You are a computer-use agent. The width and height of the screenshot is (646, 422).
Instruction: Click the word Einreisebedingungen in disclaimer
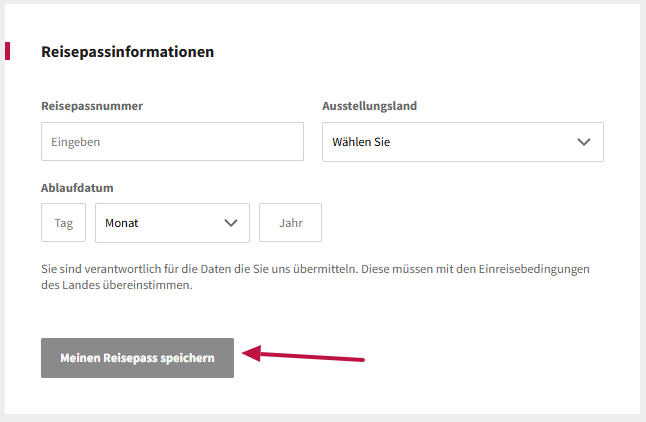click(x=534, y=270)
